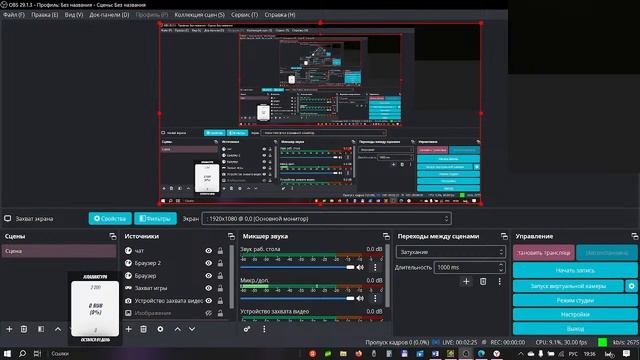Screen dimensions: 640x360
Task: Undock the Управление panel
Action: [x=634, y=236]
